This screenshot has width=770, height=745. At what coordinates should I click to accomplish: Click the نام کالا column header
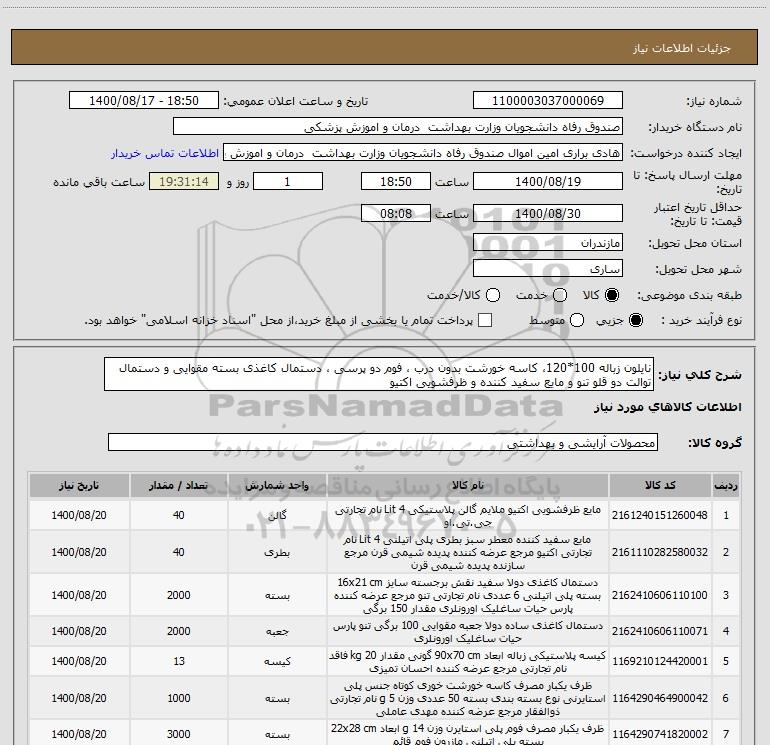(468, 485)
